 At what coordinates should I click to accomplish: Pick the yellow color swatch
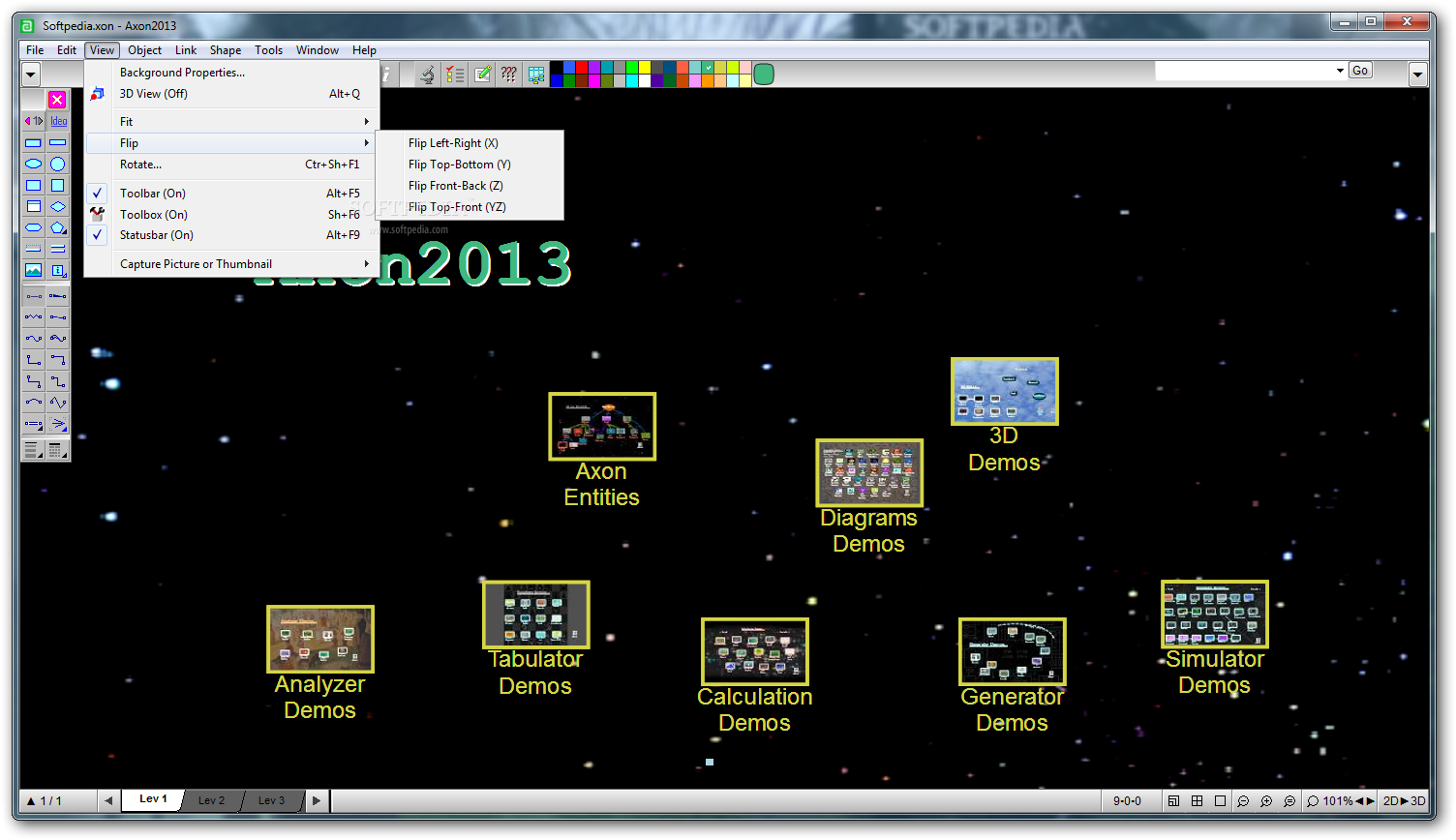pos(645,68)
